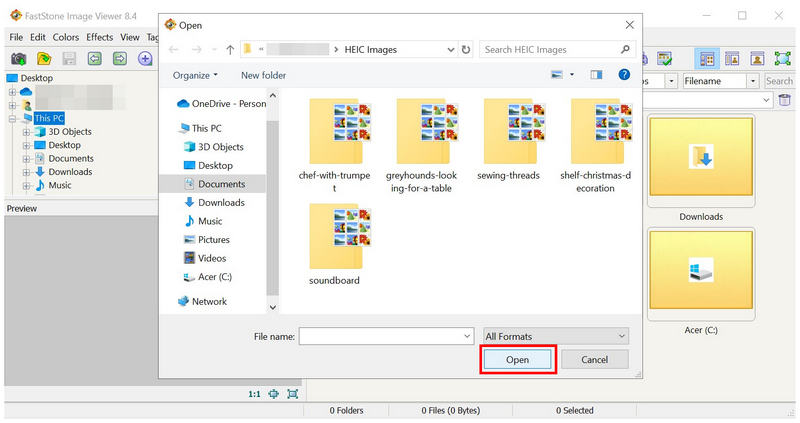
Task: Click the next image green arrow icon
Action: pyautogui.click(x=119, y=58)
